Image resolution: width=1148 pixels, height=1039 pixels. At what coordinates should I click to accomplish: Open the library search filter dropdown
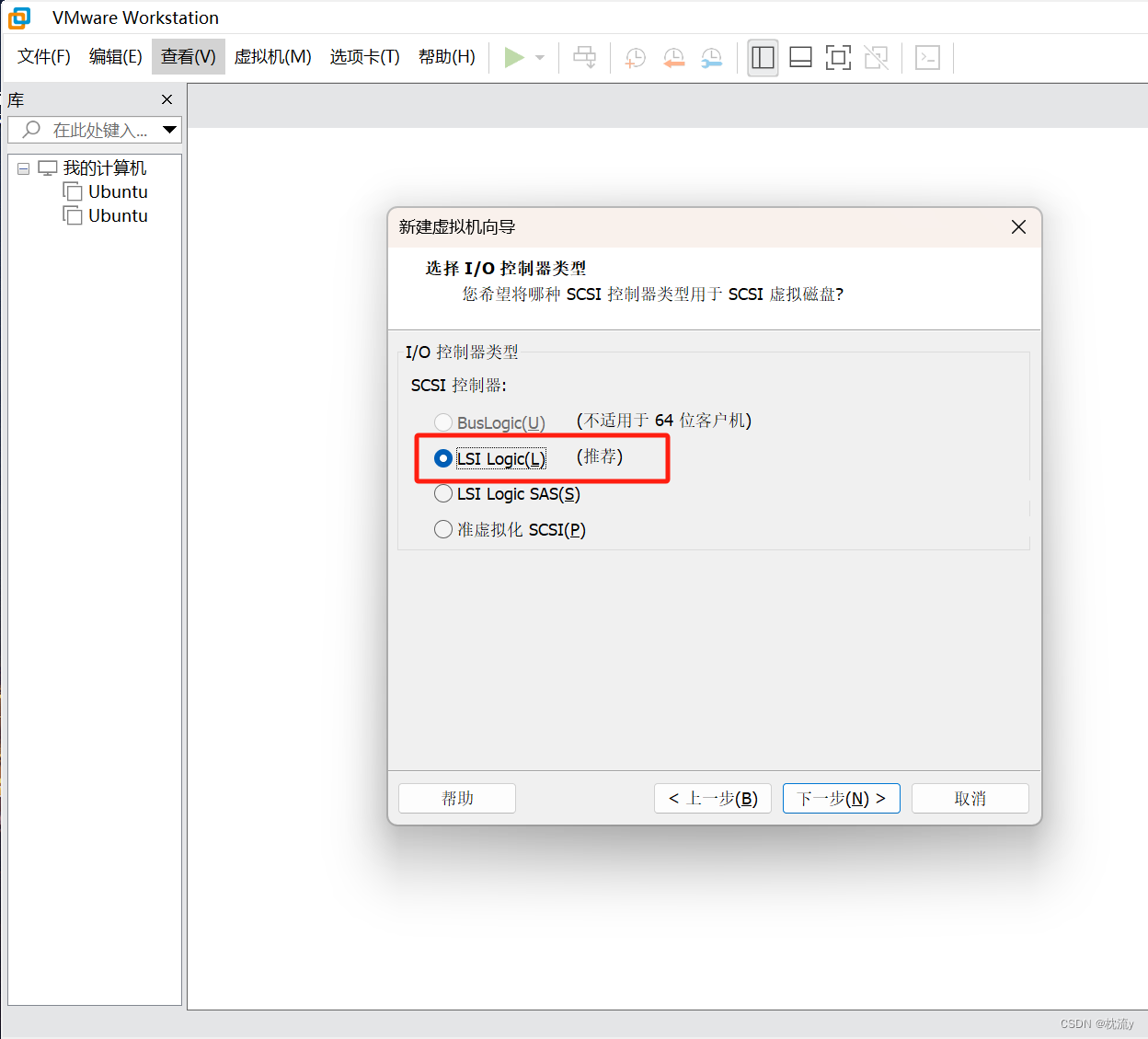click(x=169, y=130)
